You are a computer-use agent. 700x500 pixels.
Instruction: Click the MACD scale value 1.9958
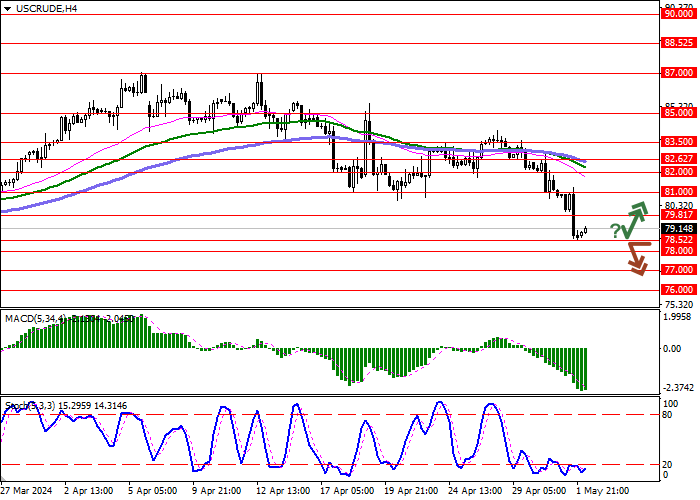point(678,317)
